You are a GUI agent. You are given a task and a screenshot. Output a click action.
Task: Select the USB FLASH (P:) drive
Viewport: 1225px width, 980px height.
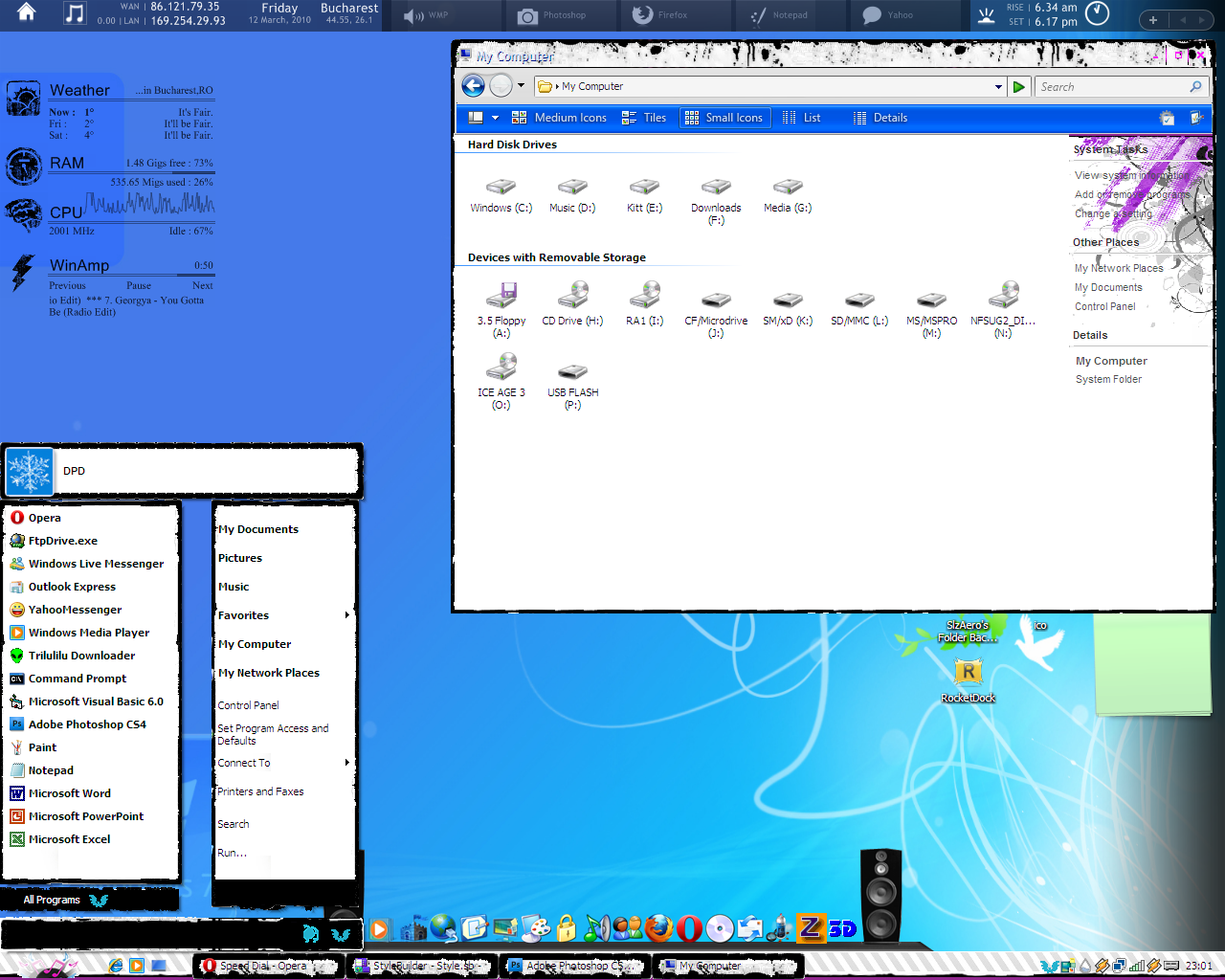tap(572, 386)
